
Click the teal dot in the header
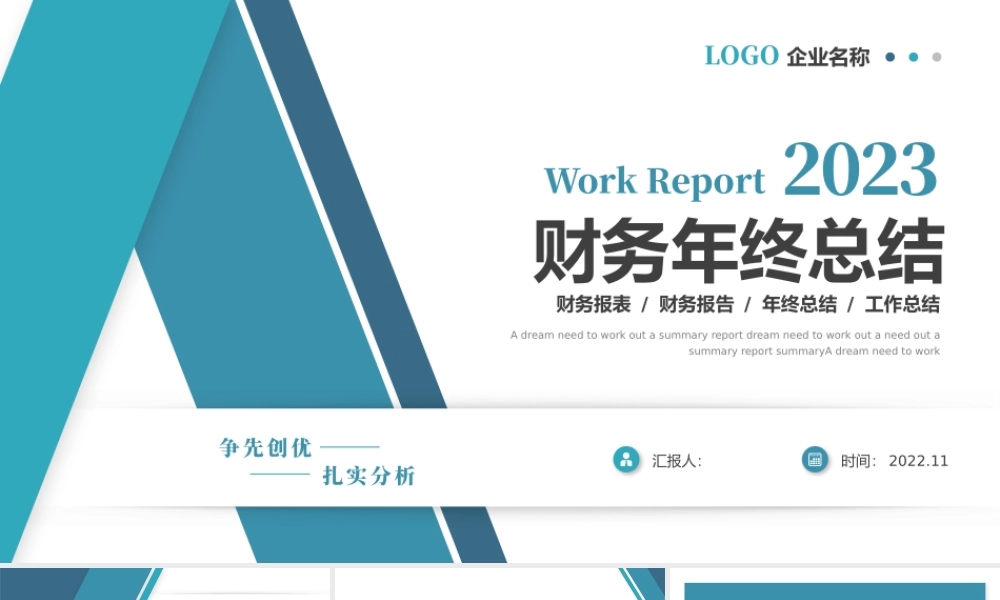(x=913, y=57)
